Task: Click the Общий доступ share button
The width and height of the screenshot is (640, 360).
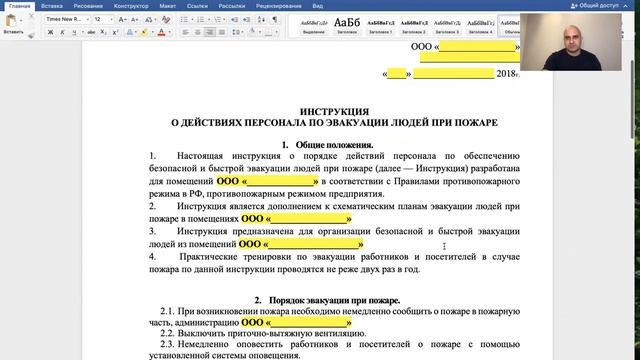Action: [x=595, y=6]
